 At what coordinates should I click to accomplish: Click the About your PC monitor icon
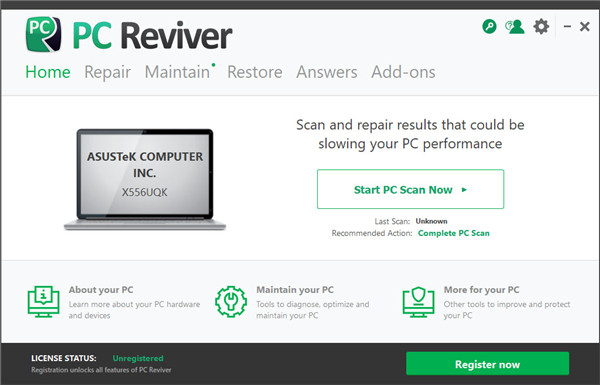click(x=43, y=302)
